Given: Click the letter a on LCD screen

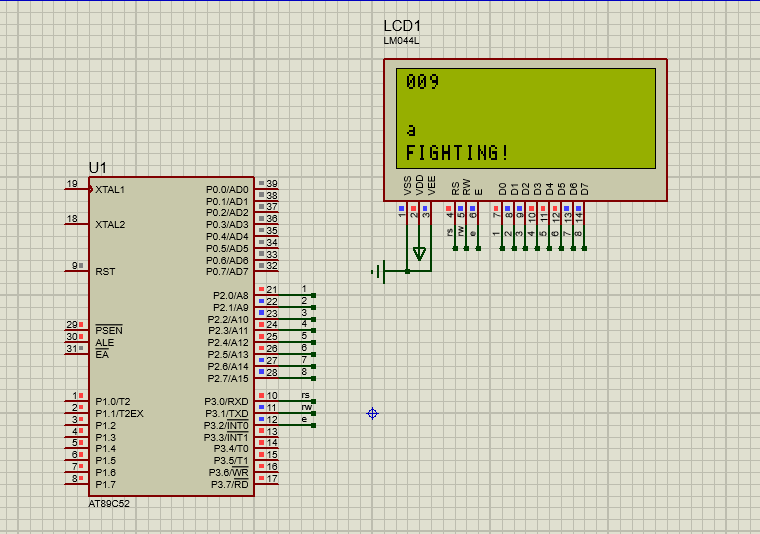Looking at the screenshot, I should coord(411,130).
